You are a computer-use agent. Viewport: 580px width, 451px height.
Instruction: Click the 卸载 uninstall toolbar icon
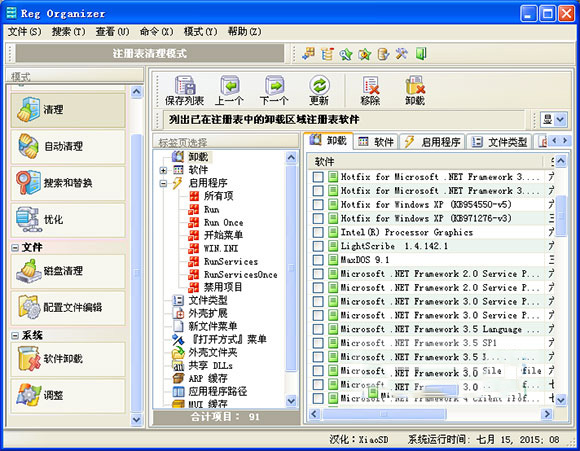tap(415, 91)
